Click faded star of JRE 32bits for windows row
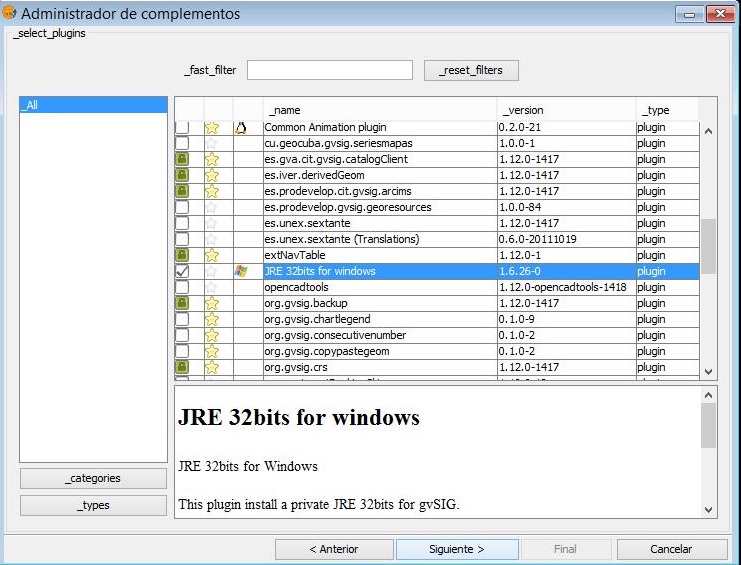741x565 pixels. coord(212,271)
